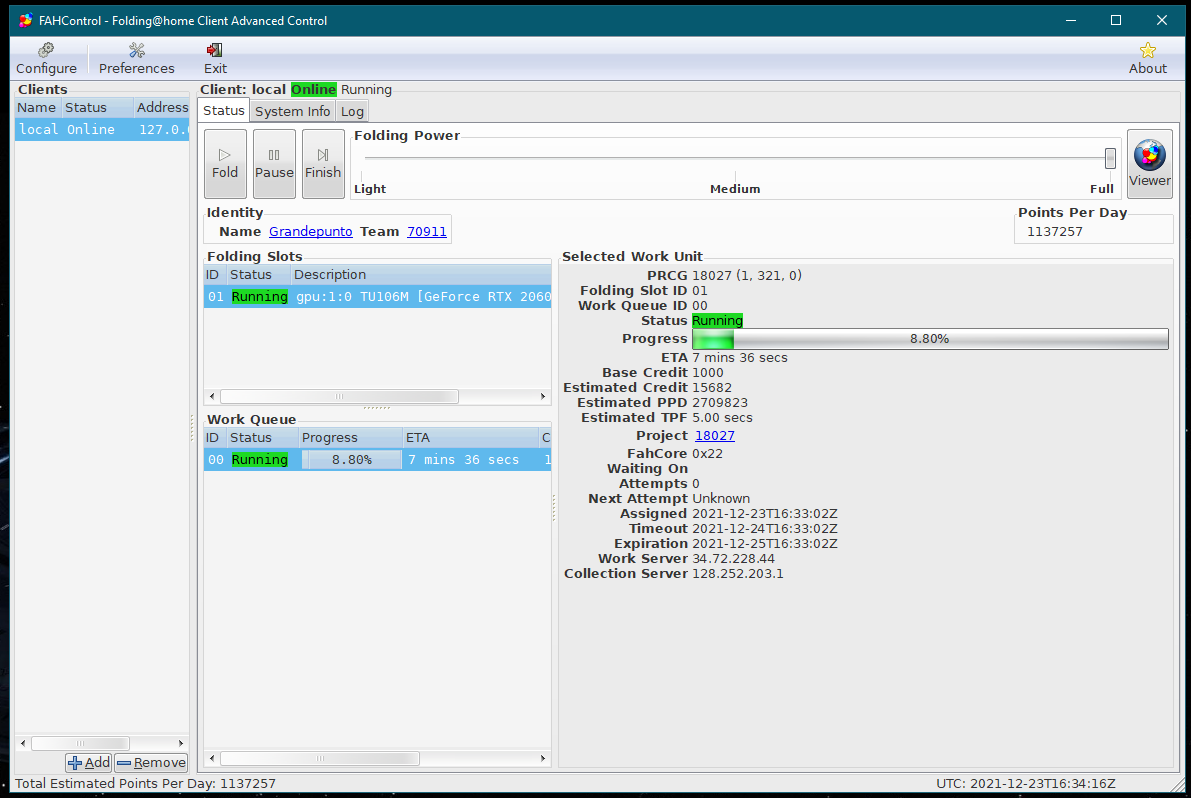Click the Work Queue horizontal scrollbar thumb
This screenshot has width=1191, height=798.
tap(320, 758)
